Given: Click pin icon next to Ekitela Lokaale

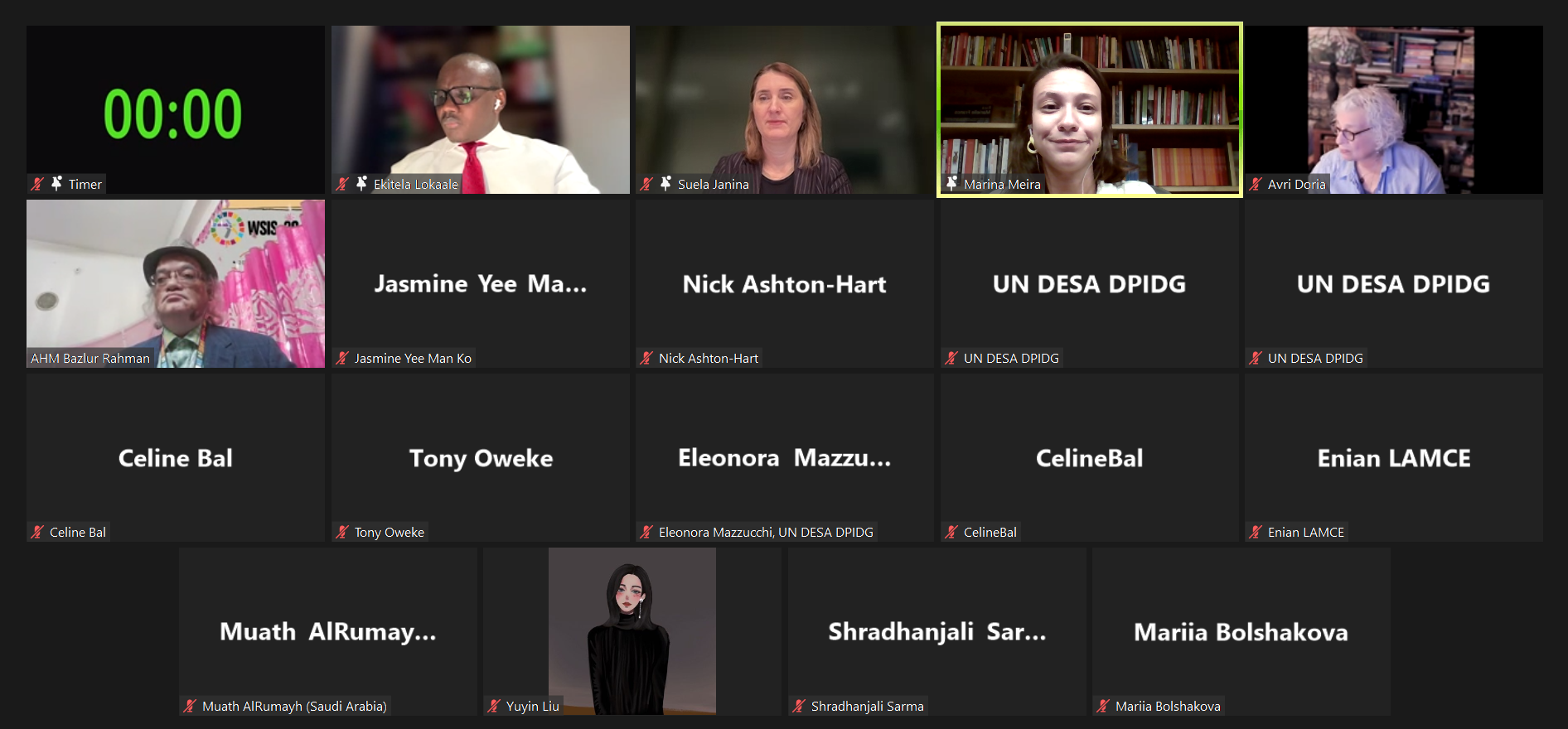Looking at the screenshot, I should (x=361, y=183).
